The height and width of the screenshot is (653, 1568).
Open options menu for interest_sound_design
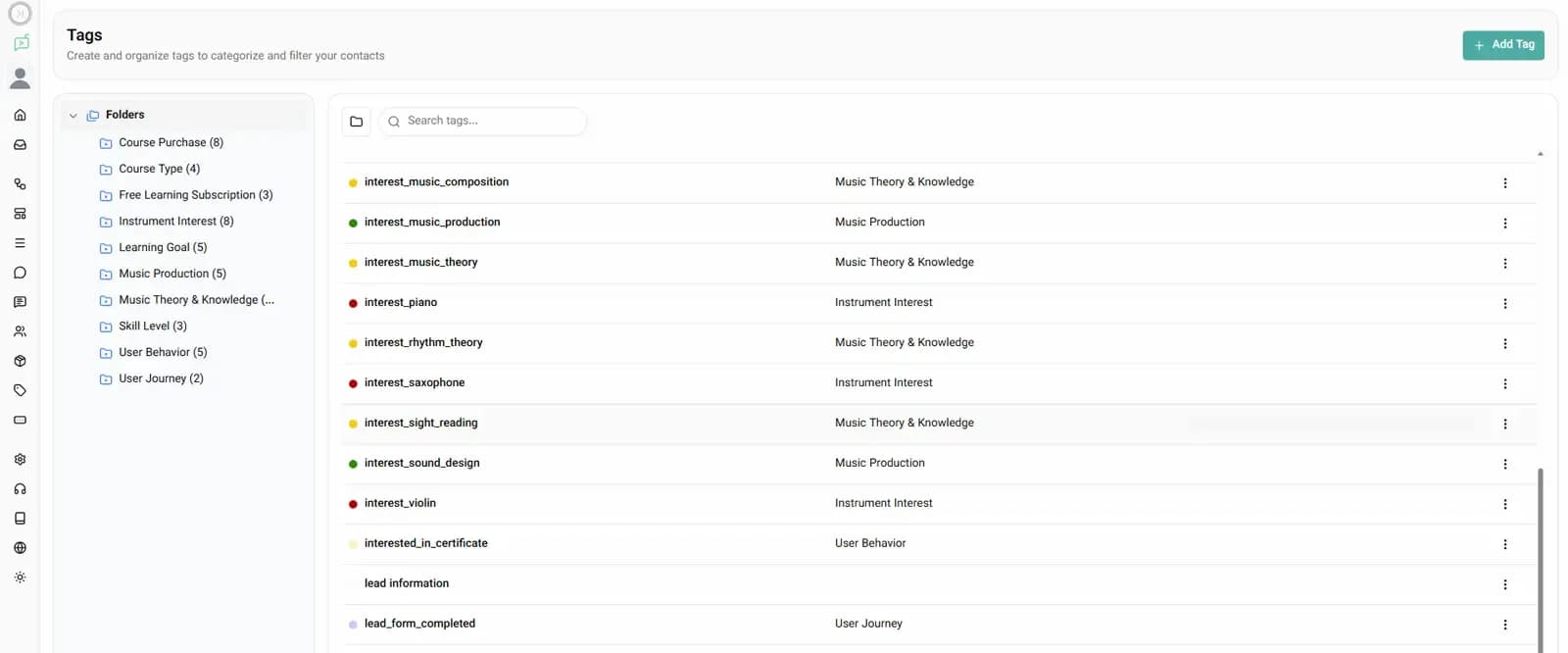[1505, 465]
